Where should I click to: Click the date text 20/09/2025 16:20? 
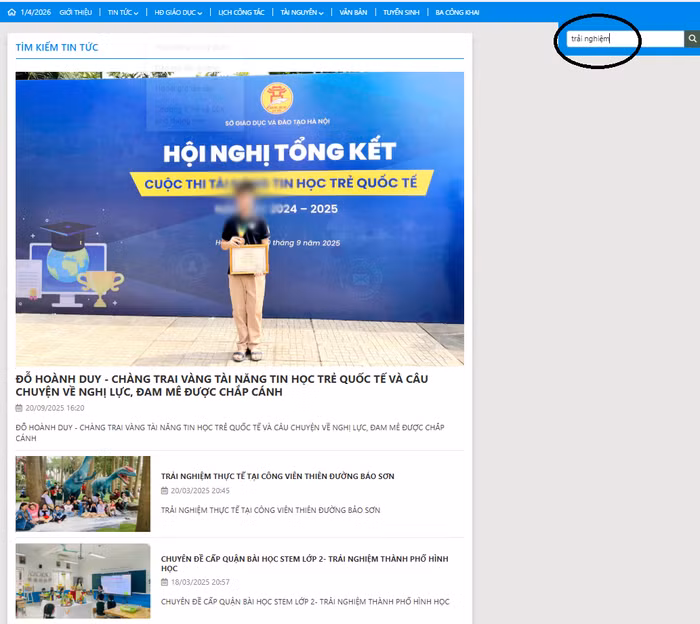(x=54, y=408)
